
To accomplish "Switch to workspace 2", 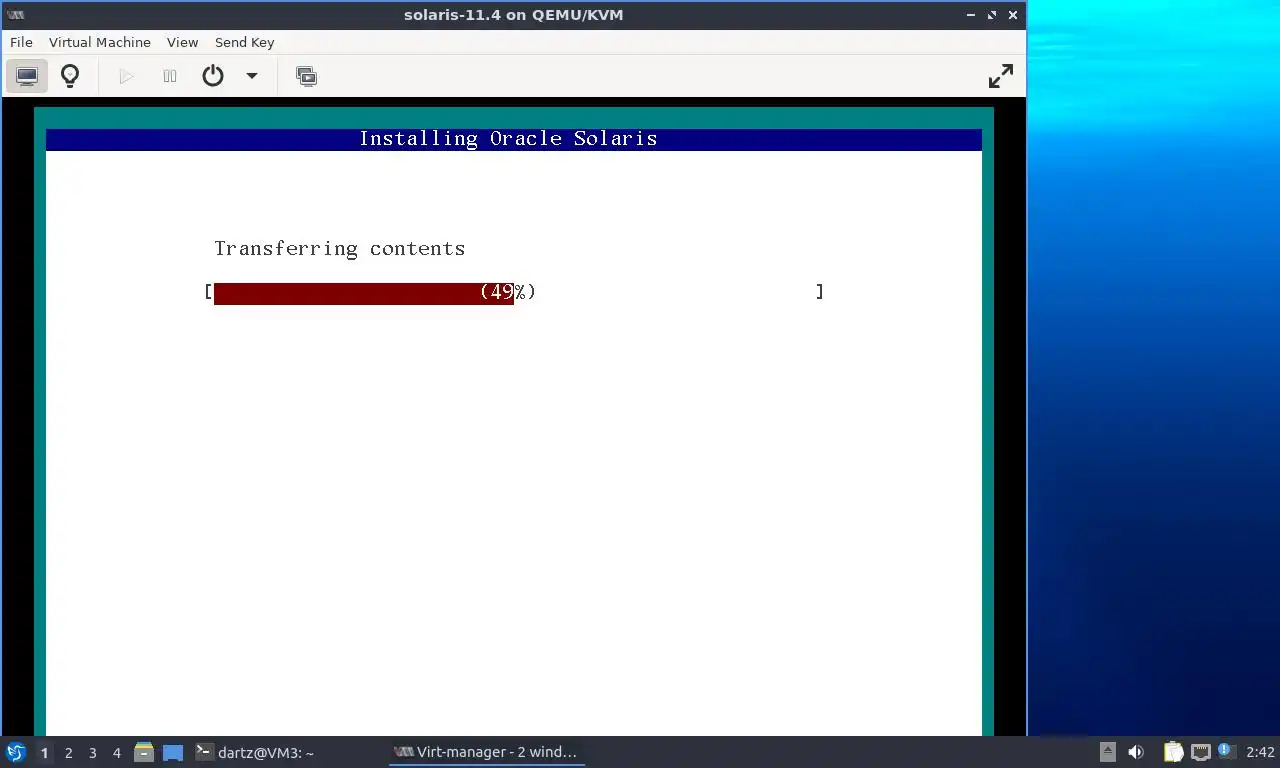I will coord(69,753).
